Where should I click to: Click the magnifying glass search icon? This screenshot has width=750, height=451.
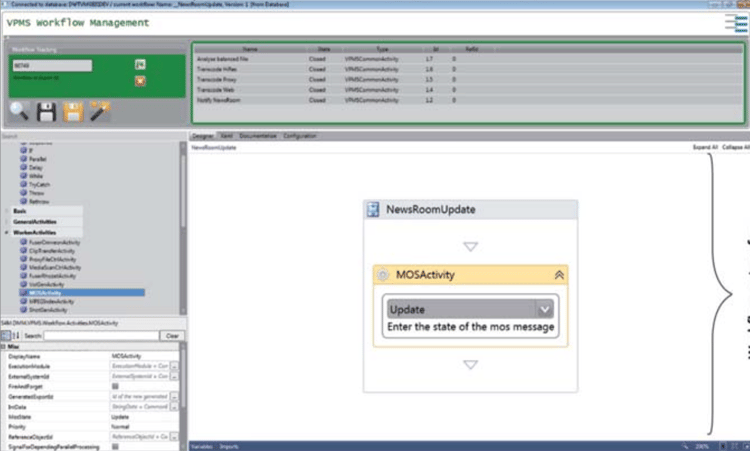tap(19, 110)
